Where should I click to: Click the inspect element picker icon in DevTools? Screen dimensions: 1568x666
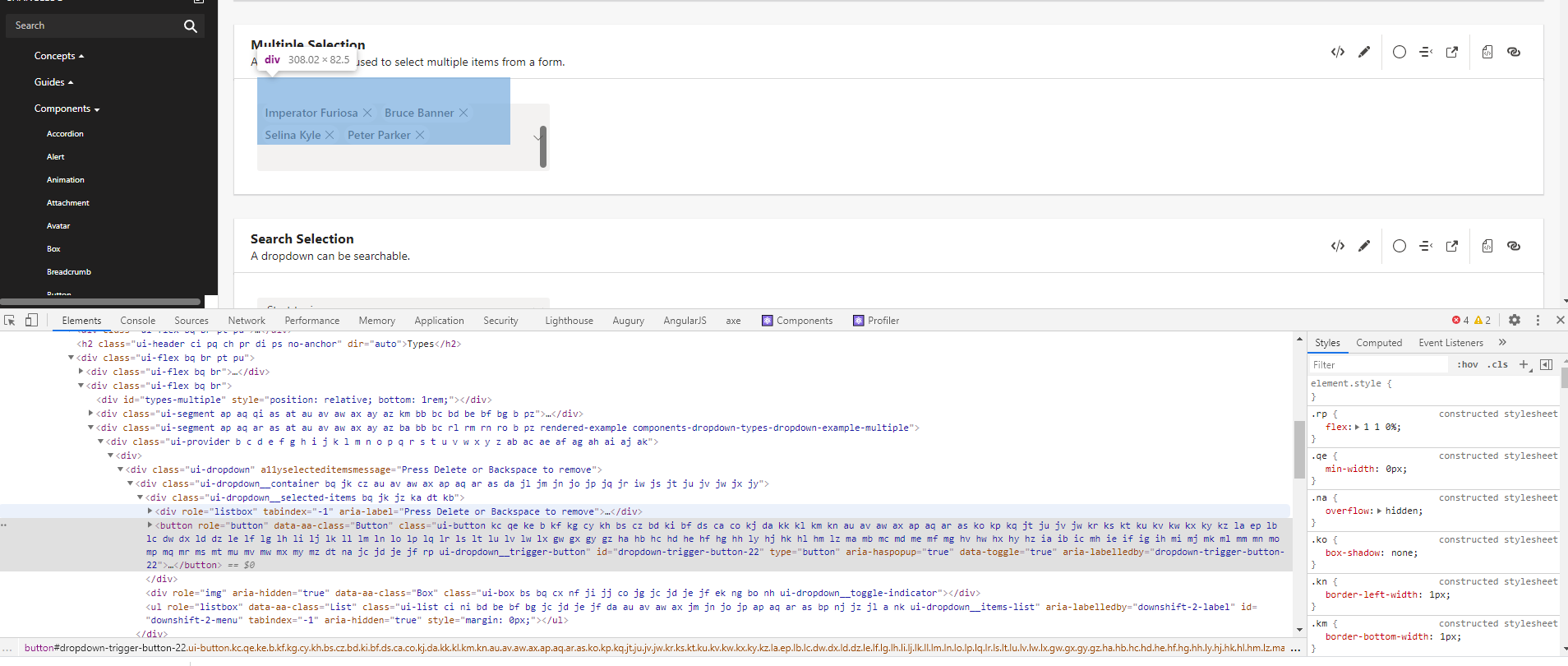click(x=10, y=321)
